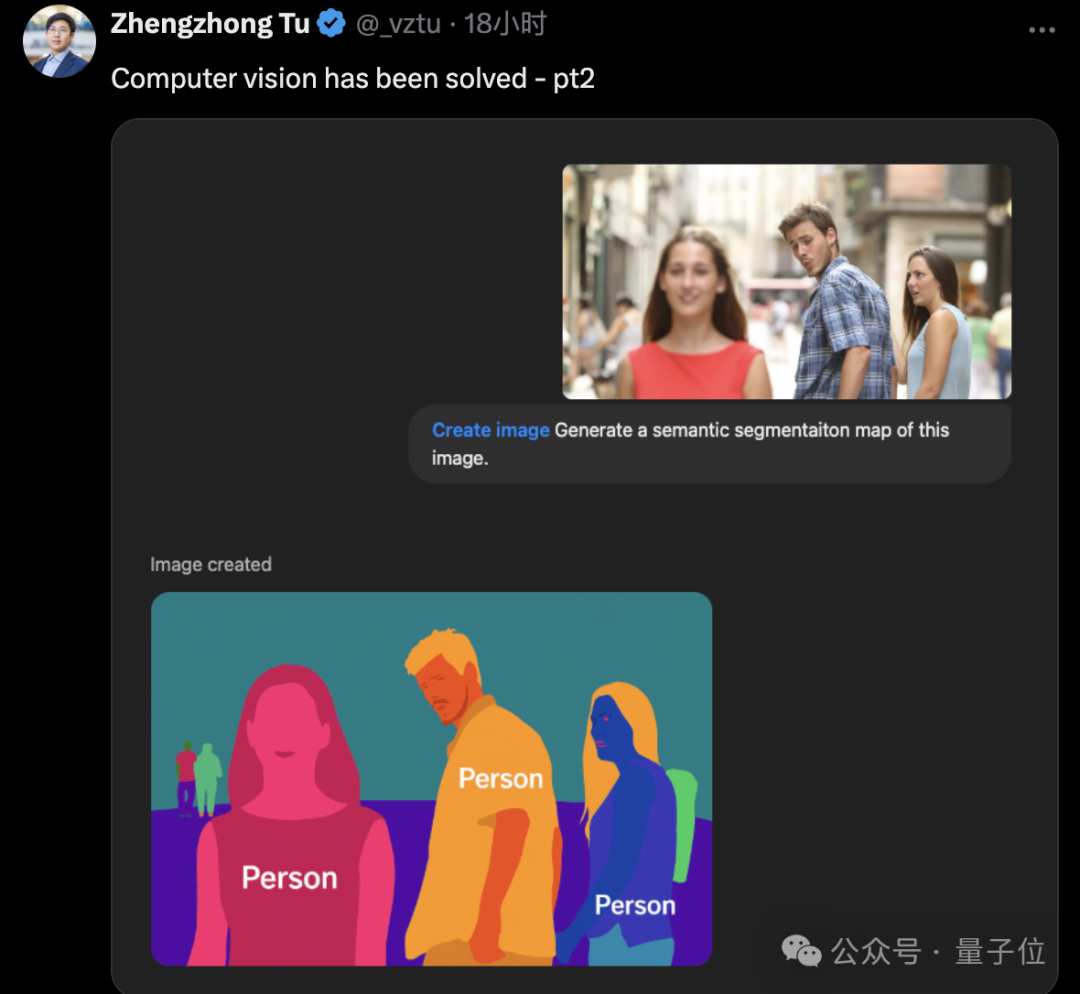The width and height of the screenshot is (1080, 994).
Task: Open the generated segmentation map image
Action: pyautogui.click(x=431, y=778)
